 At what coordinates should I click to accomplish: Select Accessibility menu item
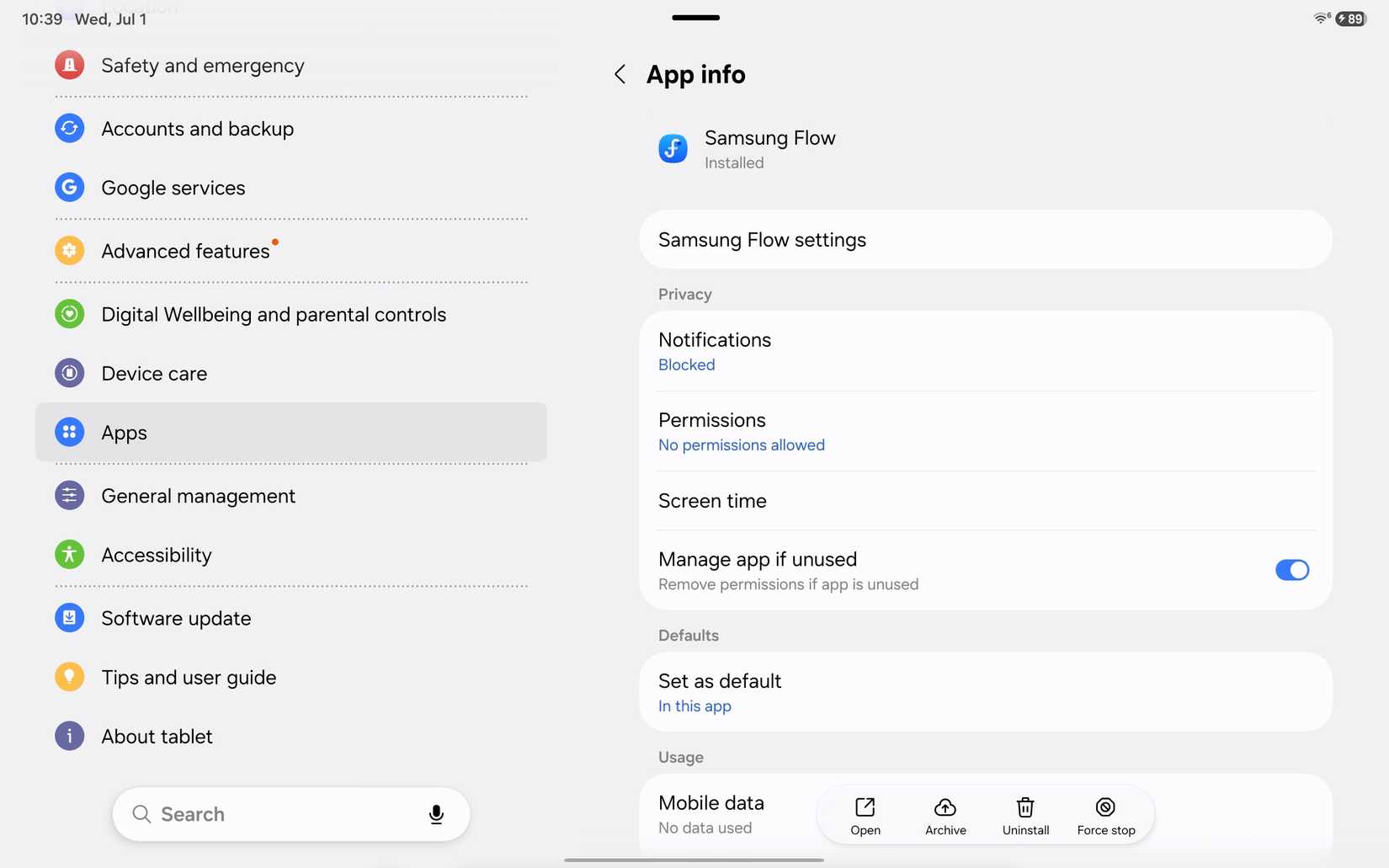[291, 554]
